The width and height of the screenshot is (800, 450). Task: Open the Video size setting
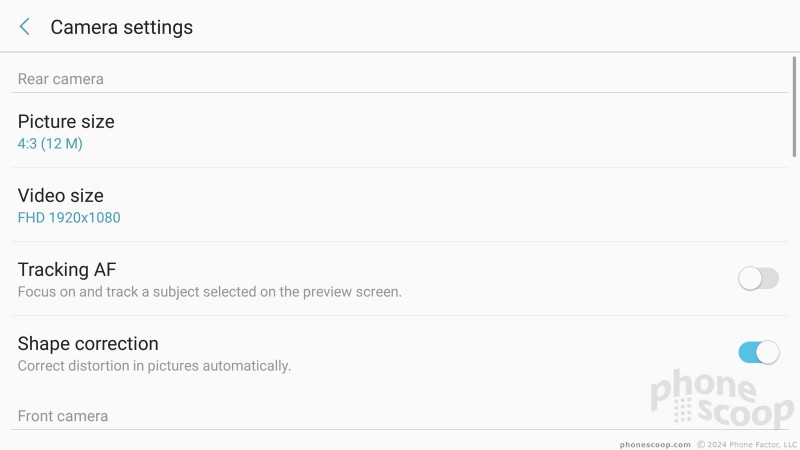(x=400, y=205)
